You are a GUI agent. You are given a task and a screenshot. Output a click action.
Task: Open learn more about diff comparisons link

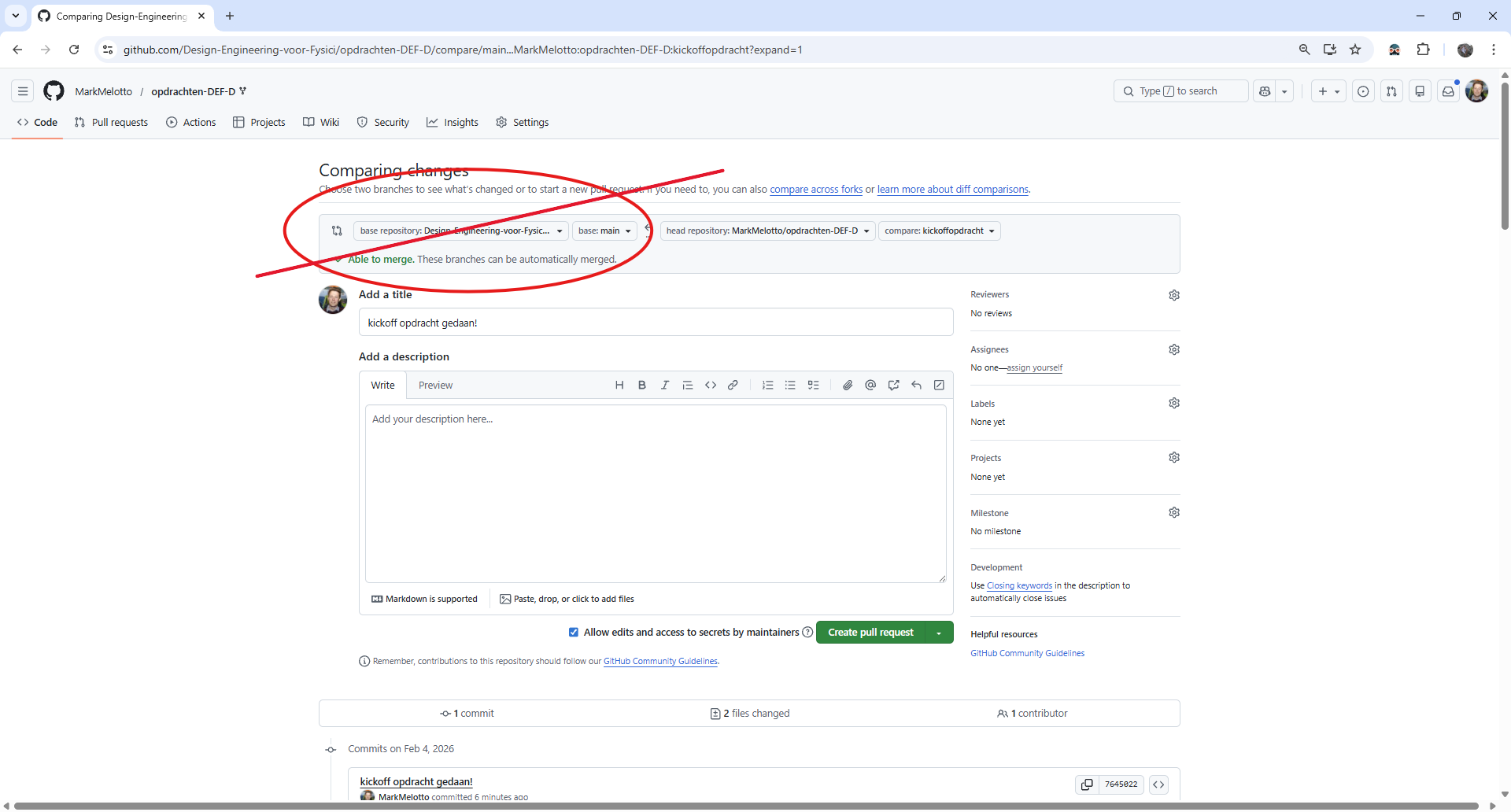pos(953,190)
